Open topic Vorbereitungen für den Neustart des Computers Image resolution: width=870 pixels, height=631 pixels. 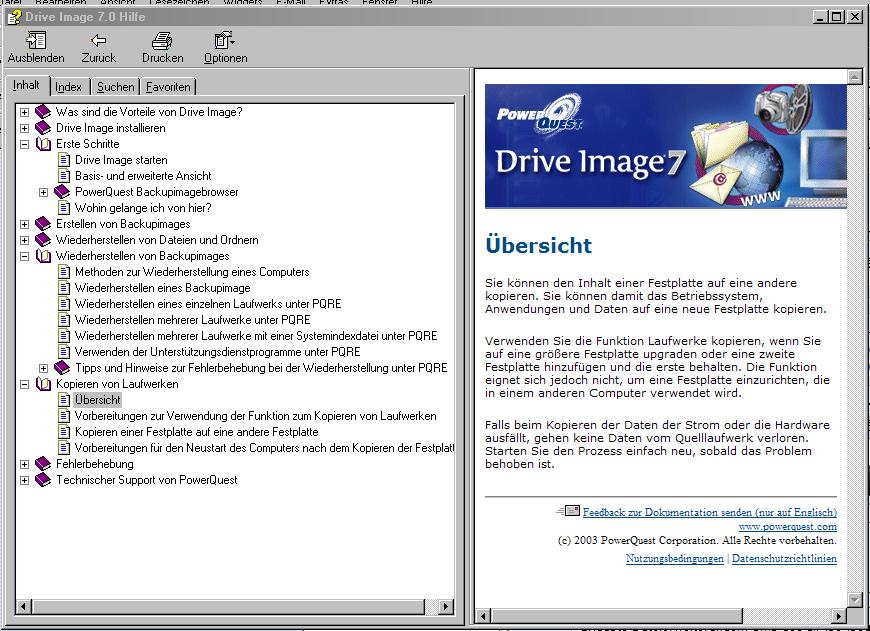point(264,448)
